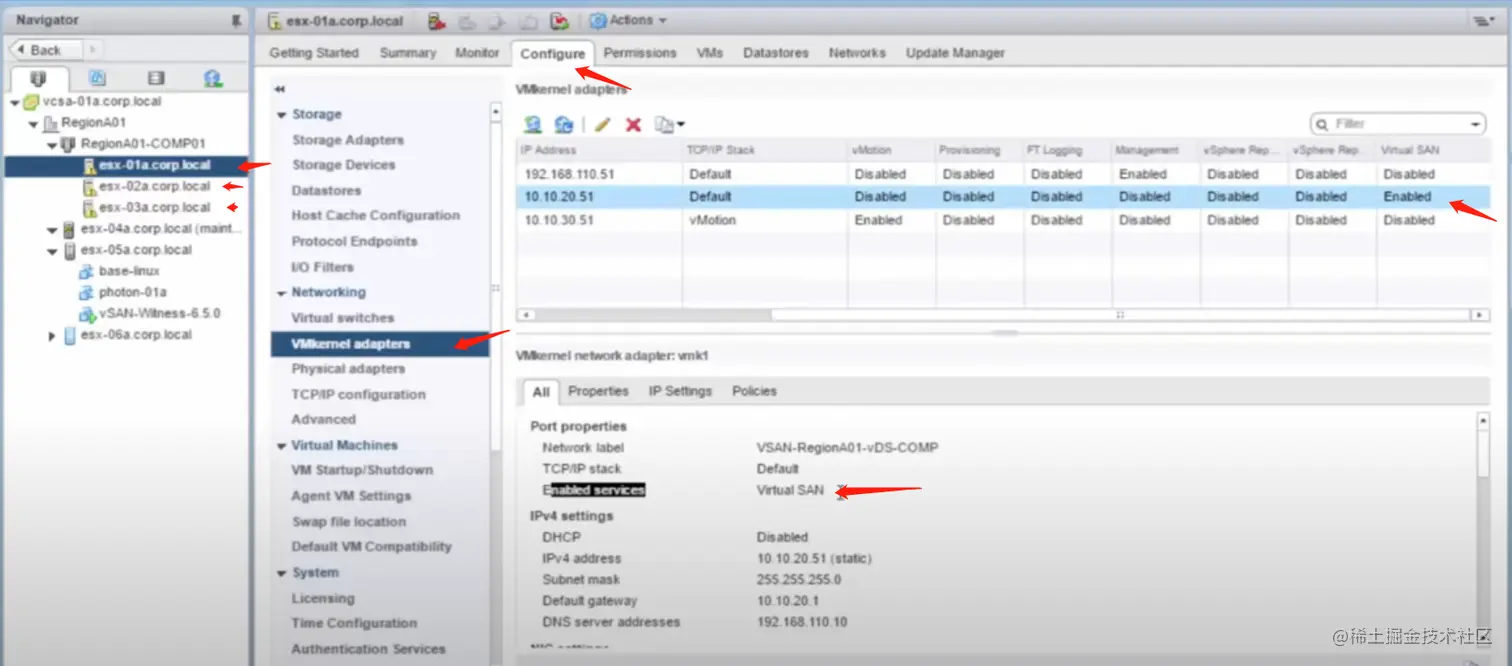This screenshot has height=666, width=1512.
Task: Open Physical adapters settings
Action: (x=348, y=369)
